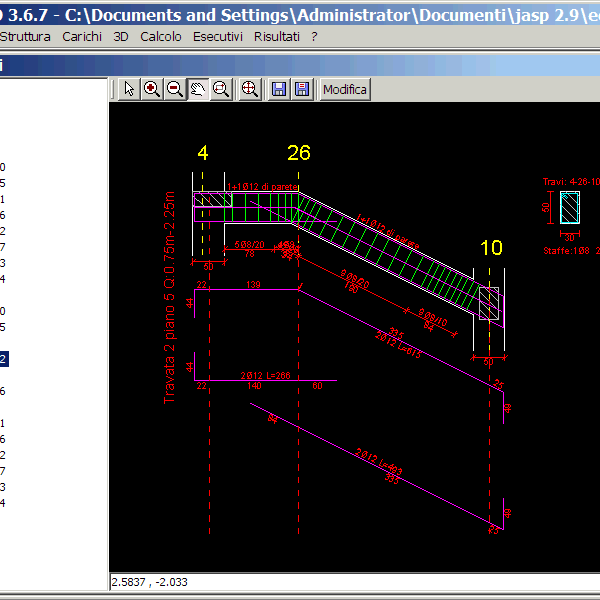Click the yellow node label 10
The height and width of the screenshot is (600, 600).
pyautogui.click(x=491, y=248)
